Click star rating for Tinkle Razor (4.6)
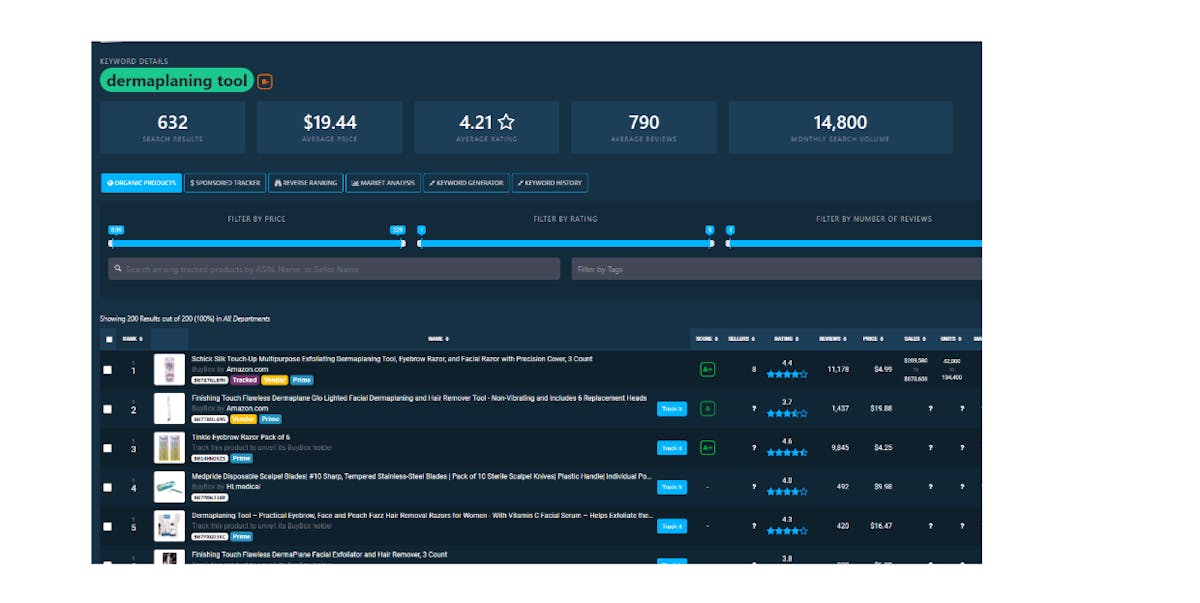1200x603 pixels. (x=787, y=452)
